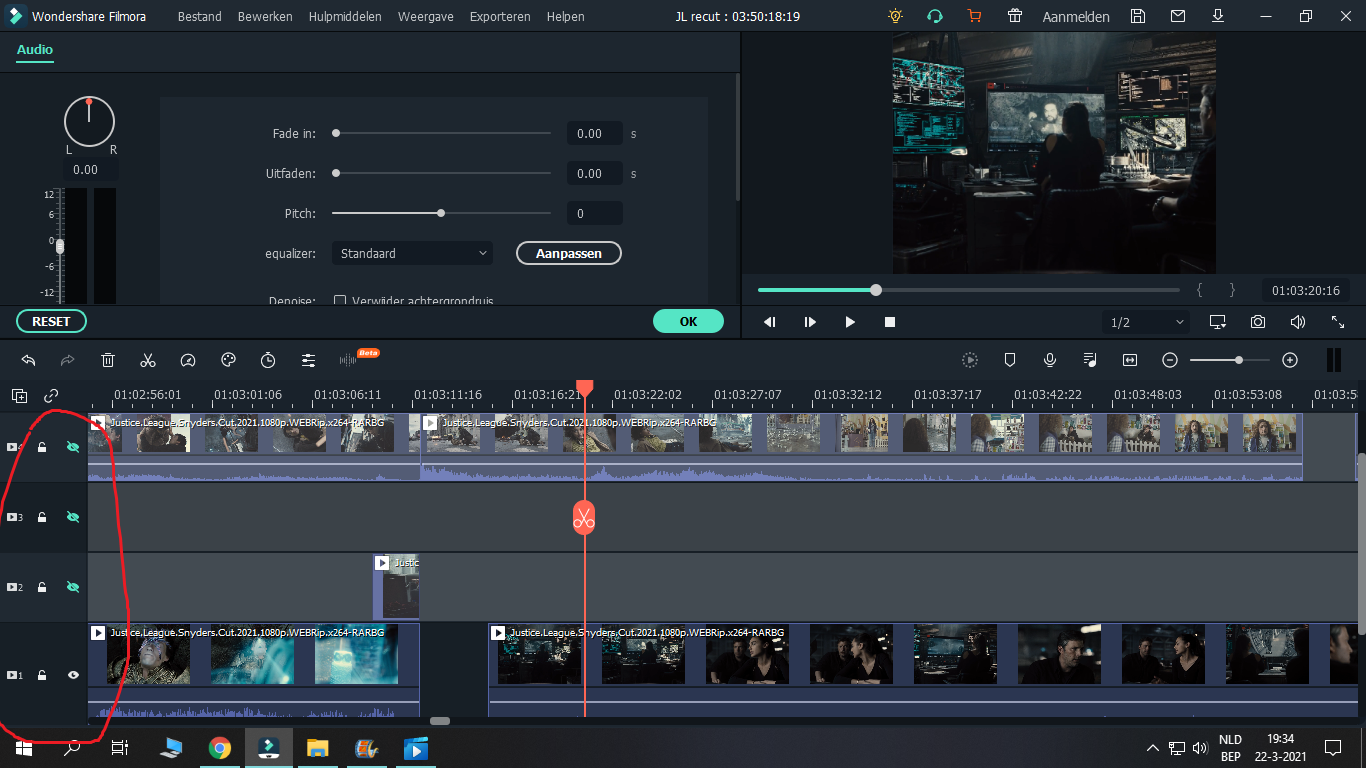This screenshot has width=1366, height=768.
Task: Open the equalizer Standaard dropdown
Action: (x=412, y=253)
